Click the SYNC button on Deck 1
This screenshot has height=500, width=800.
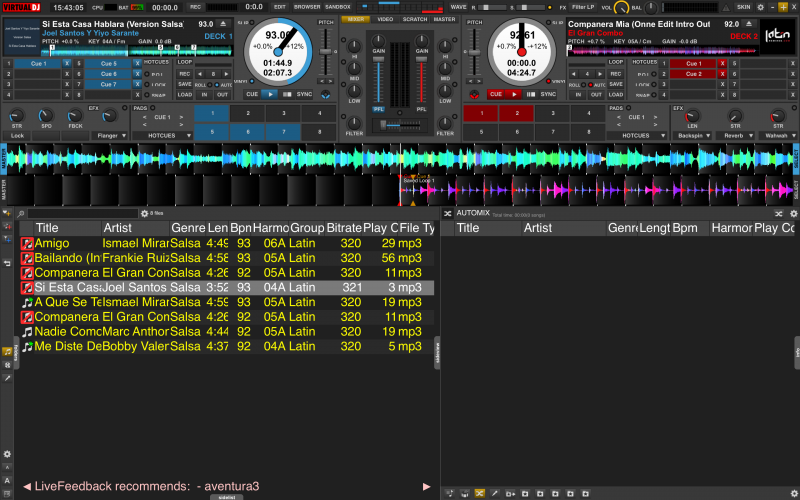305,94
